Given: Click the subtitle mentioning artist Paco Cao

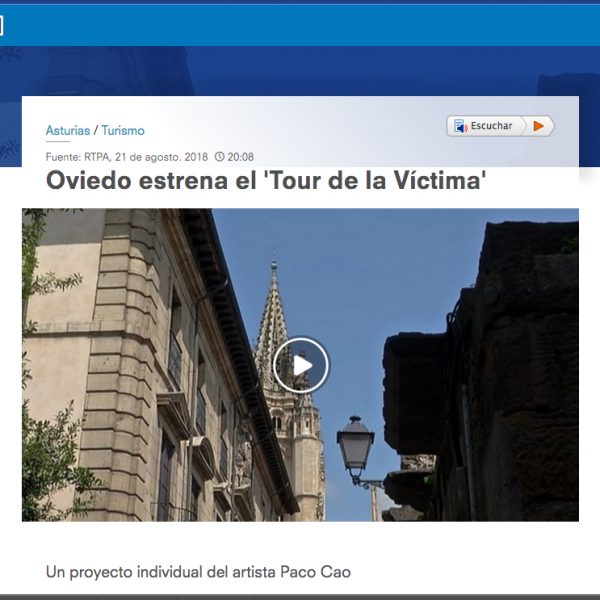Looking at the screenshot, I should [x=198, y=572].
